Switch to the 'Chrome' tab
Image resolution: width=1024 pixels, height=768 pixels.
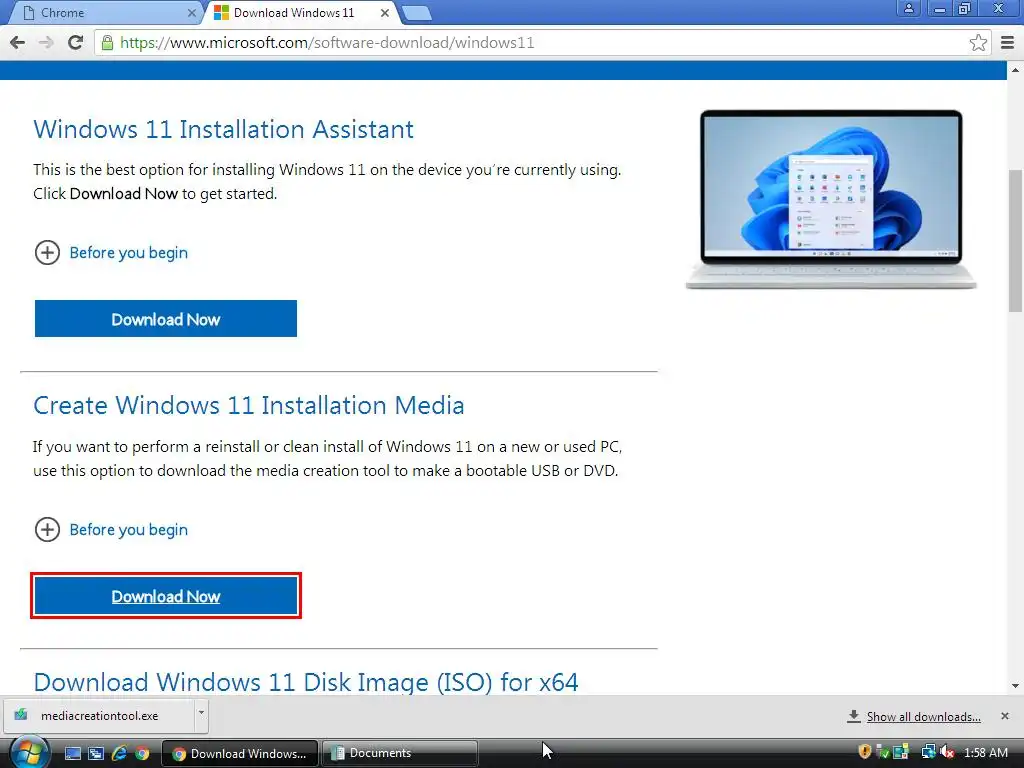pos(104,13)
